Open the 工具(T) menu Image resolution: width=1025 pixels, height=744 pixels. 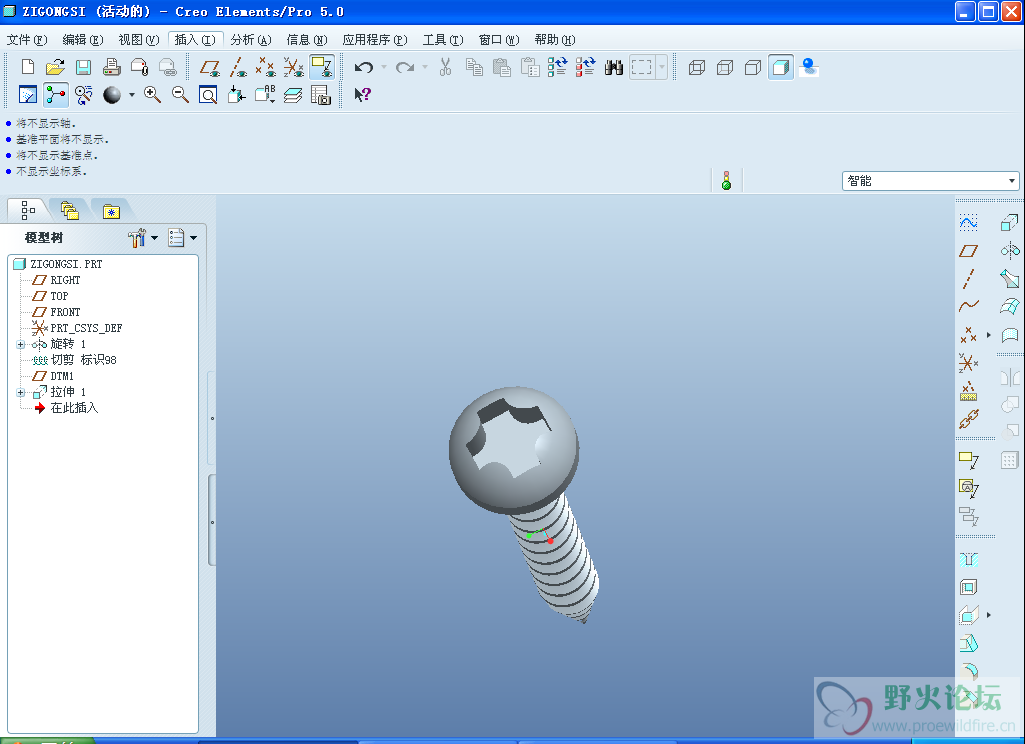(x=443, y=39)
